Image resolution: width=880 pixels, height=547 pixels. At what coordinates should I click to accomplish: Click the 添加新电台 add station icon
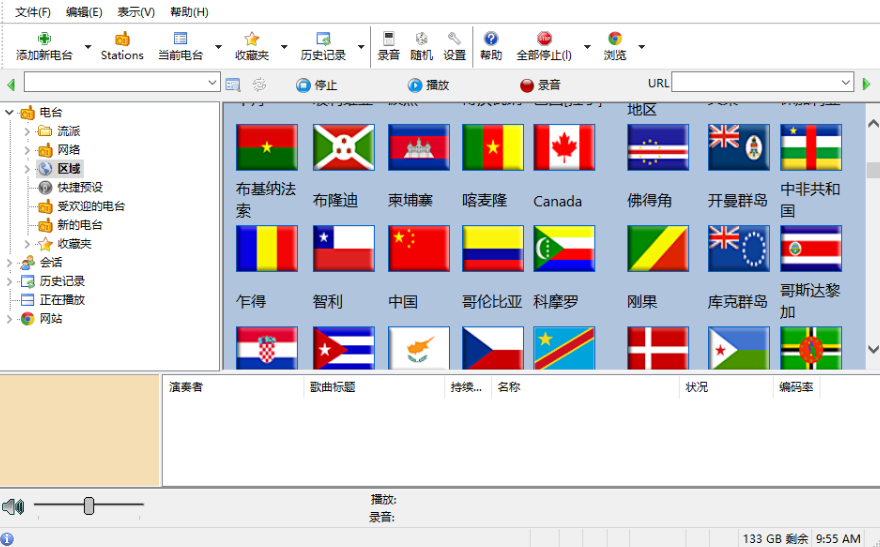[44, 39]
